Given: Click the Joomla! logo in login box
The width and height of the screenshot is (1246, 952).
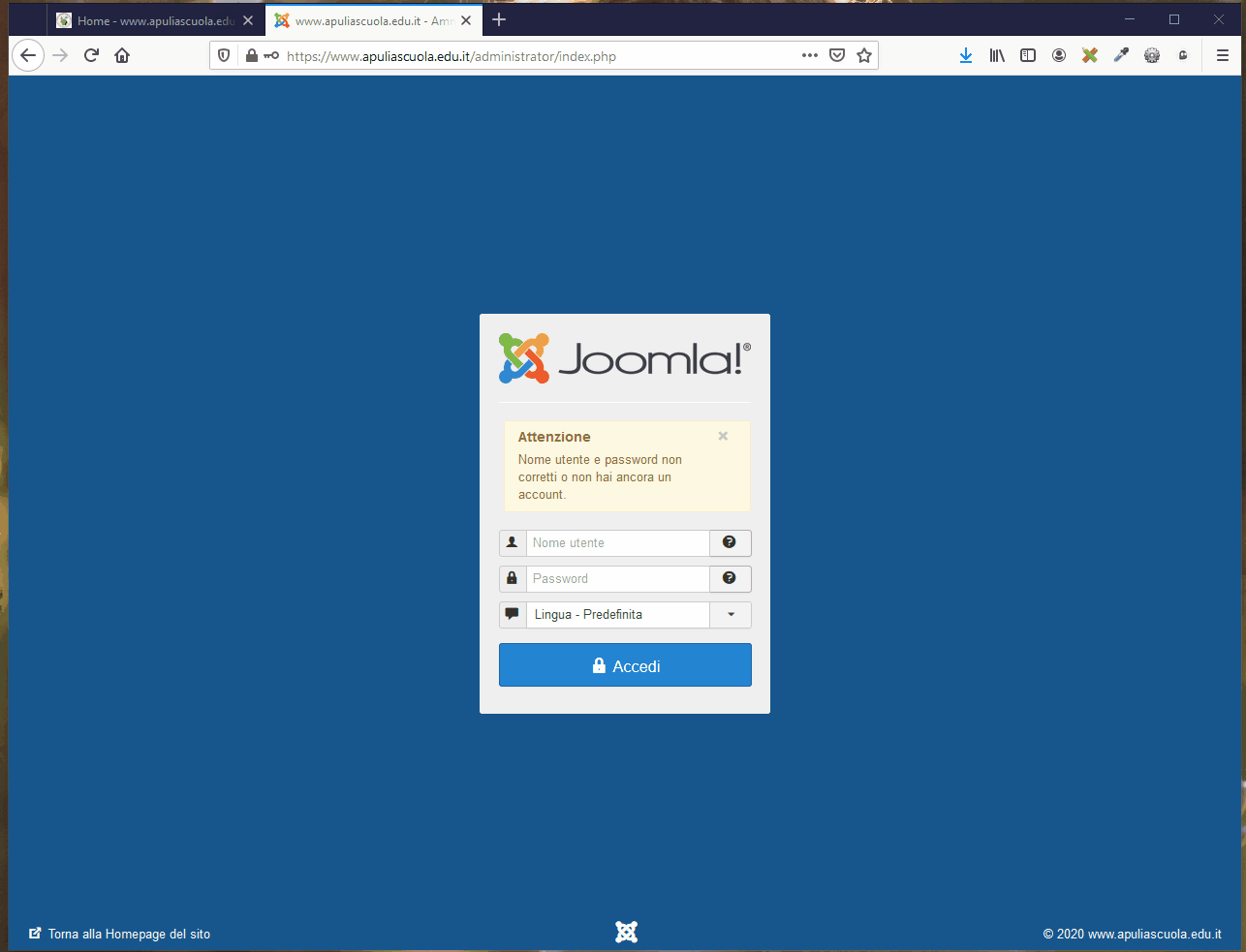Looking at the screenshot, I should [625, 358].
